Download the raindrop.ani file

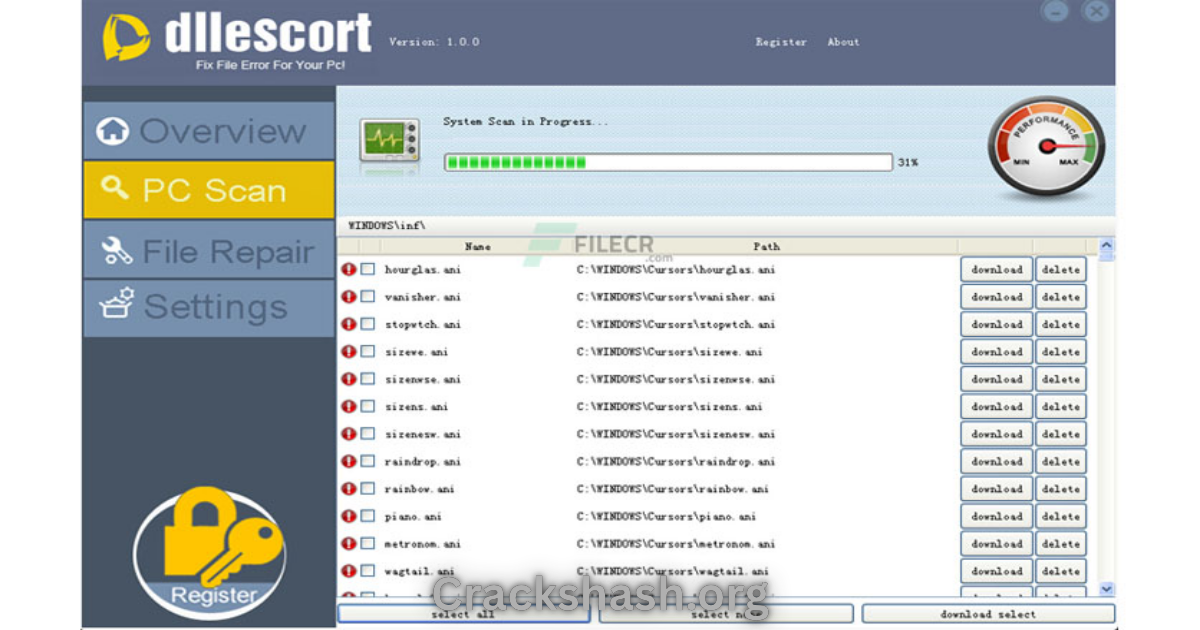click(997, 462)
